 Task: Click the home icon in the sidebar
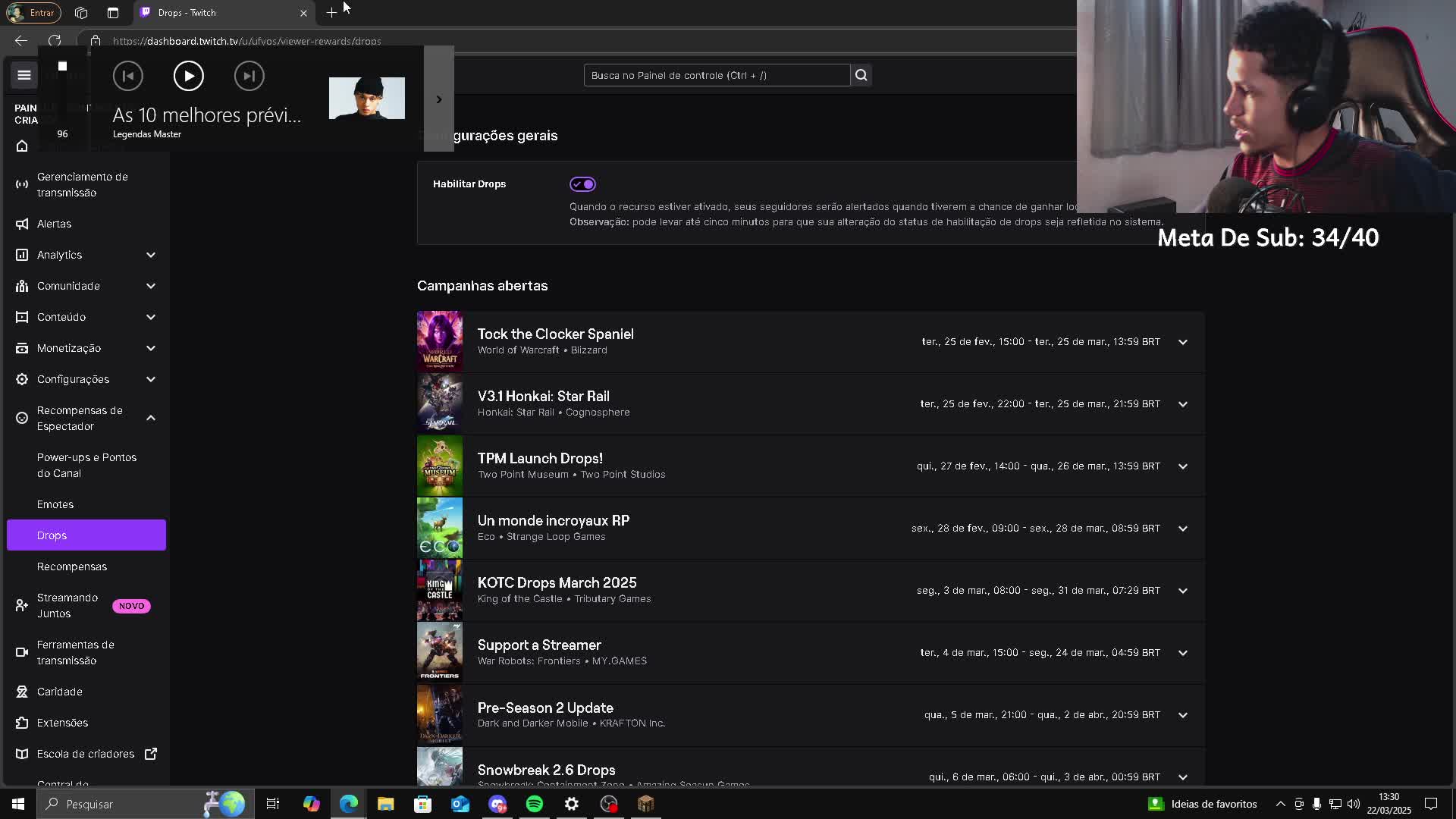point(22,146)
